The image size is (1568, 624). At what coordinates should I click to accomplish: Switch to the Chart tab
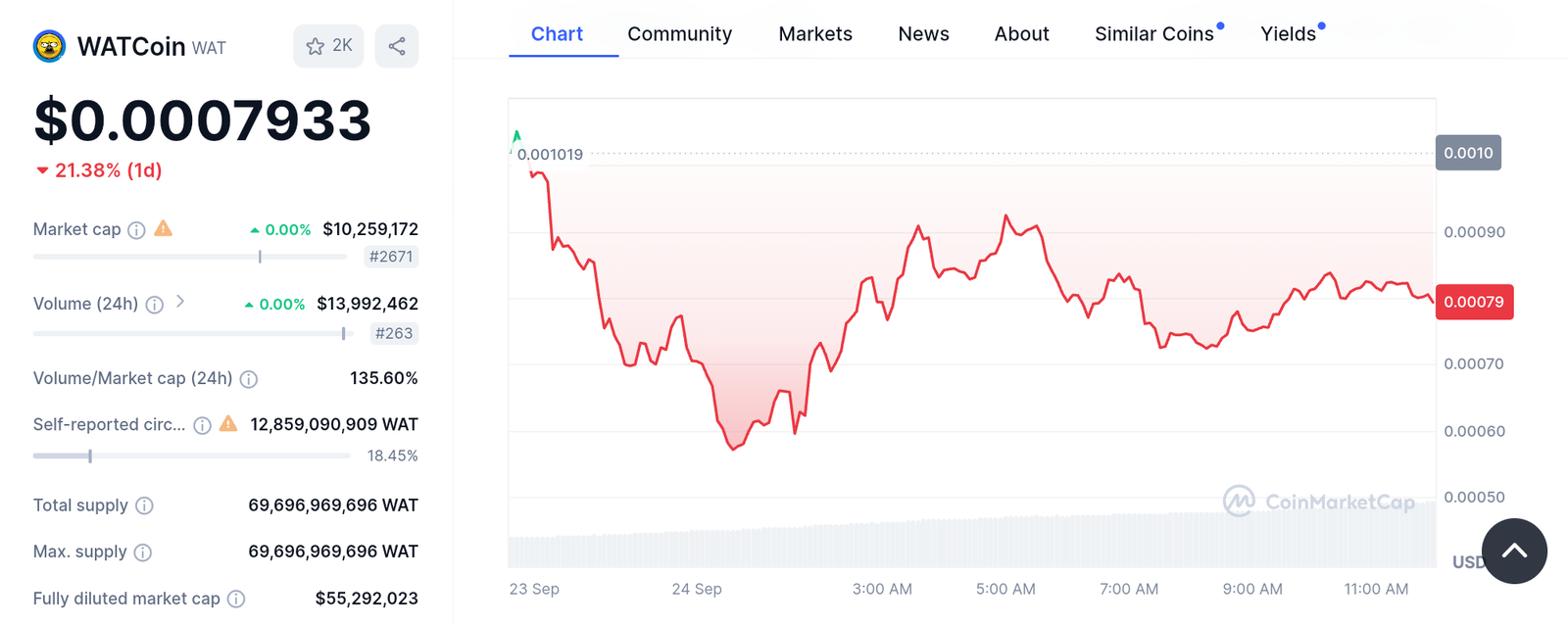pyautogui.click(x=557, y=34)
